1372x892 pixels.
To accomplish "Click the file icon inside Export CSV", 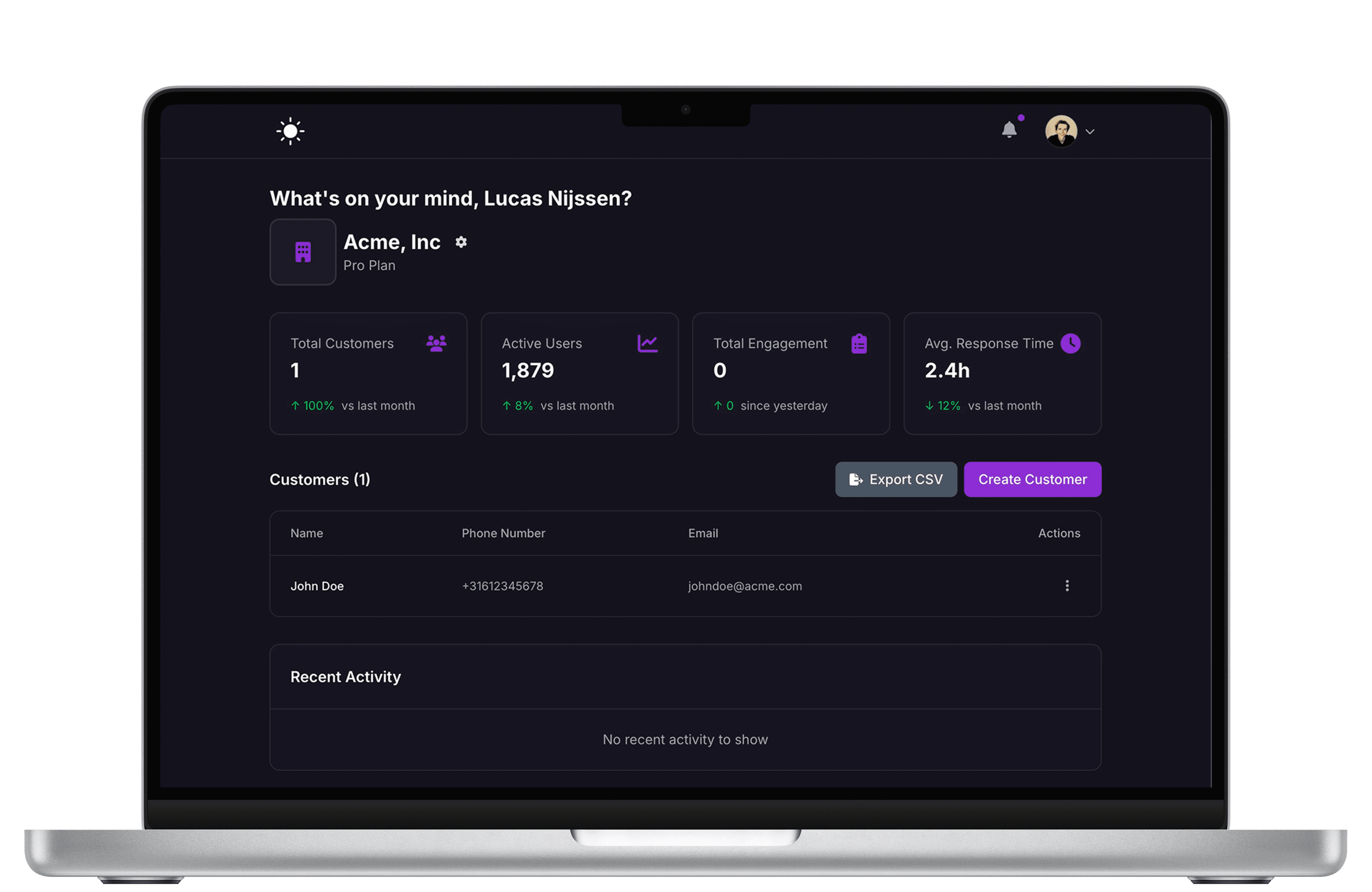I will [x=855, y=479].
